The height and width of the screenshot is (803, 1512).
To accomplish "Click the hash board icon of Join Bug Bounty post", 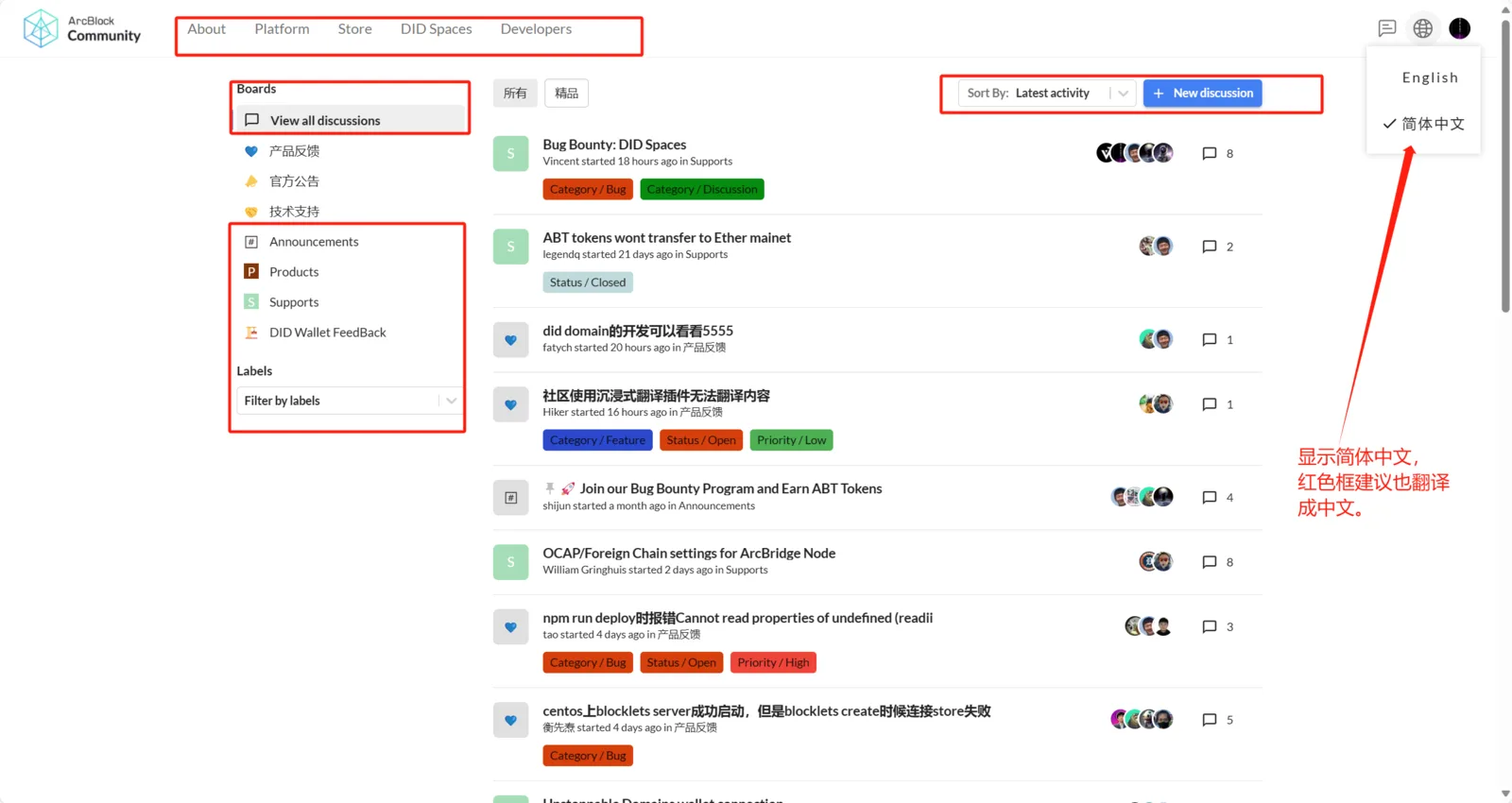I will pos(510,498).
